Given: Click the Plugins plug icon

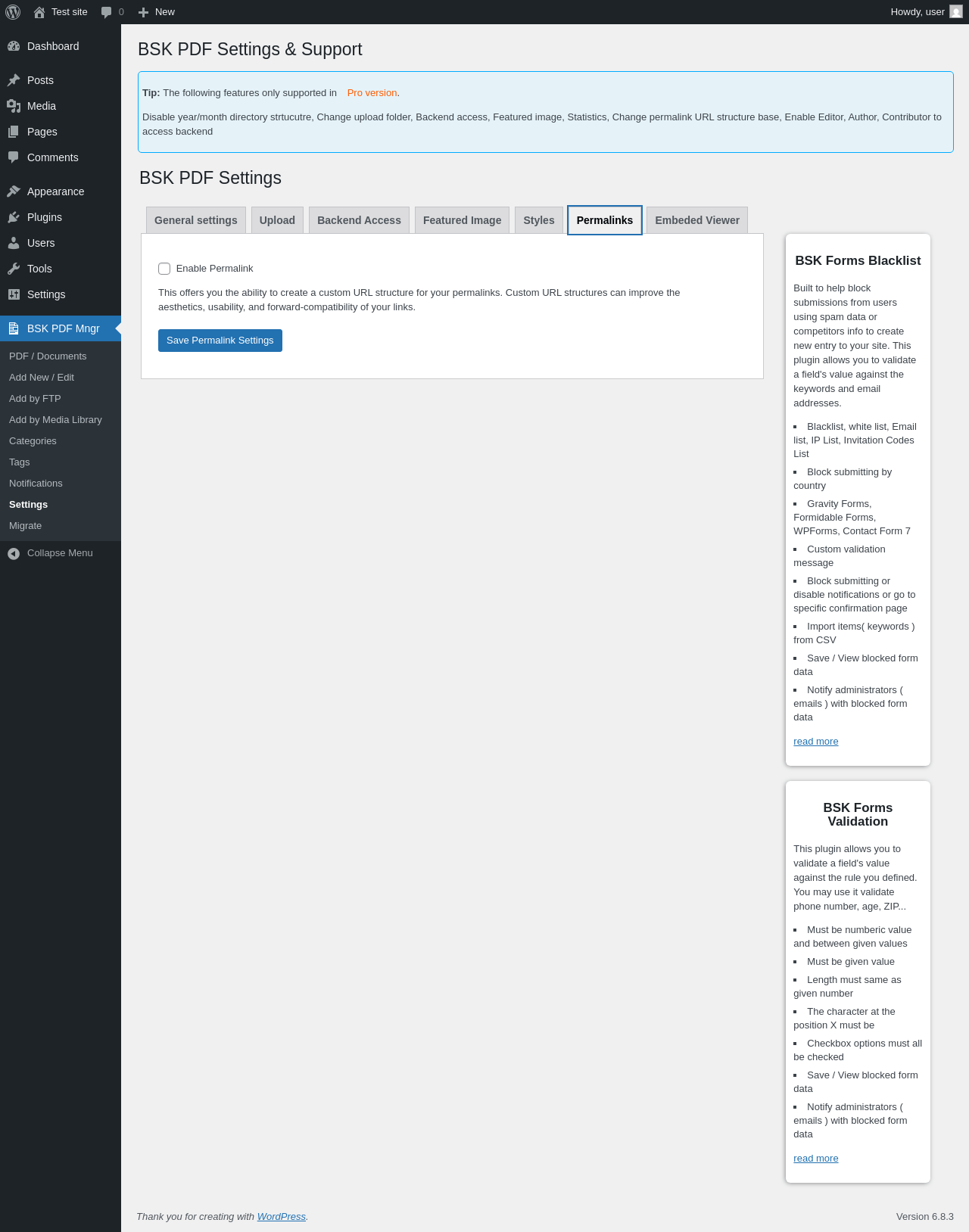Looking at the screenshot, I should 14,217.
